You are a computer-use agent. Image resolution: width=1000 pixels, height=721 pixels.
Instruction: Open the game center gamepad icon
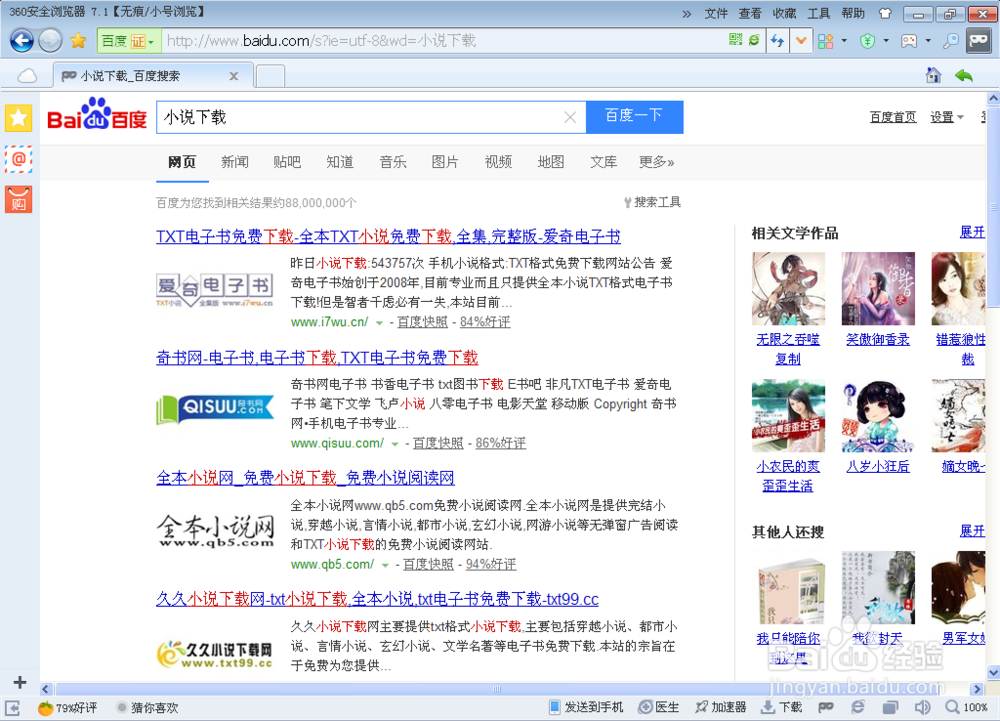[909, 41]
